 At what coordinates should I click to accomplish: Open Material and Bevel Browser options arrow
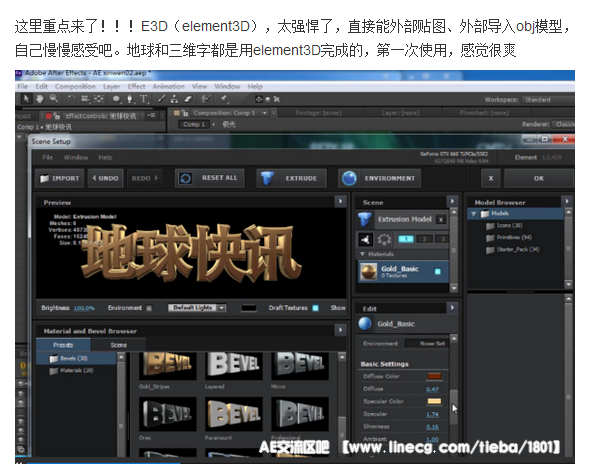tap(340, 330)
